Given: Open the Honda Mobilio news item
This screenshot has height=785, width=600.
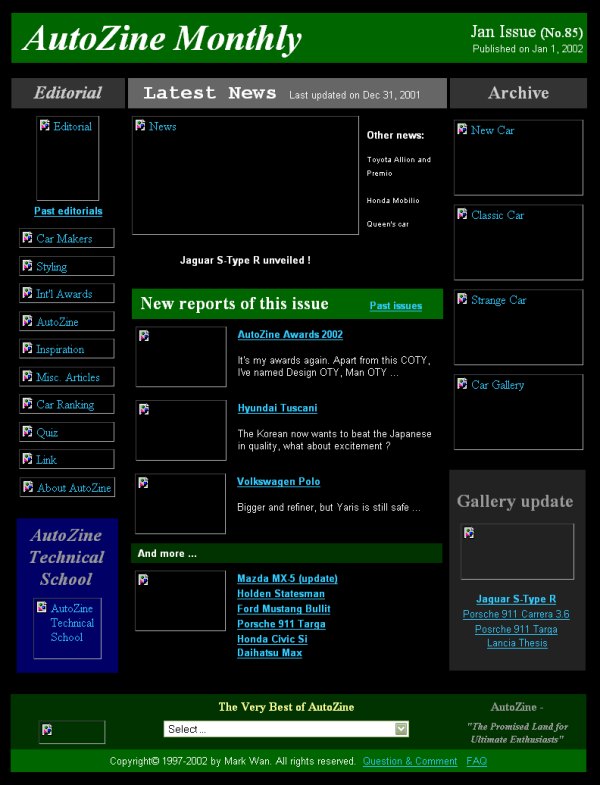Looking at the screenshot, I should pos(393,200).
